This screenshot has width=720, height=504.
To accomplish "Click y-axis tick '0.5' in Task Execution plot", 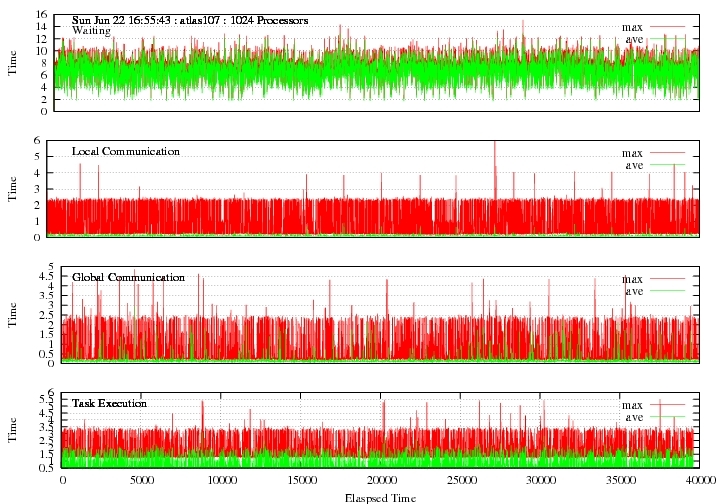I will [x=46, y=468].
